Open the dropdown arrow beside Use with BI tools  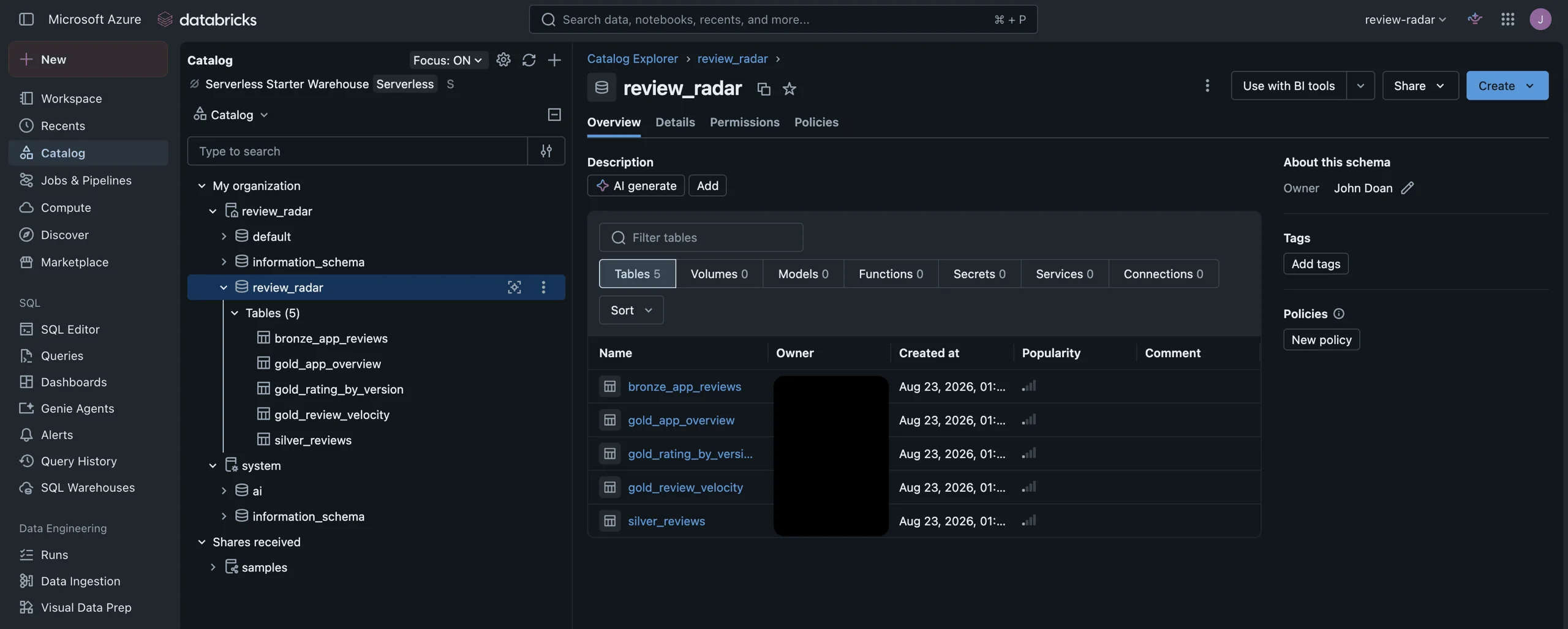click(1360, 86)
